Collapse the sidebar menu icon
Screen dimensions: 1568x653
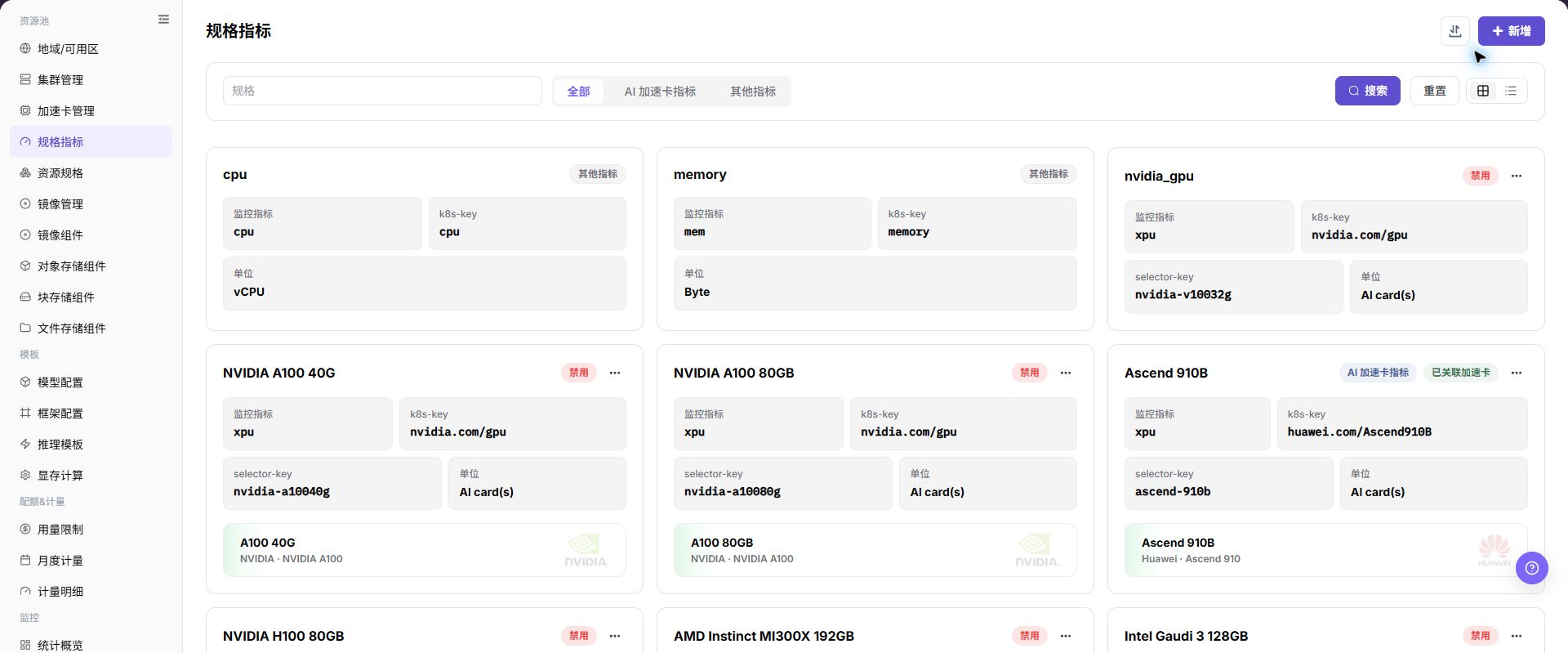point(163,20)
